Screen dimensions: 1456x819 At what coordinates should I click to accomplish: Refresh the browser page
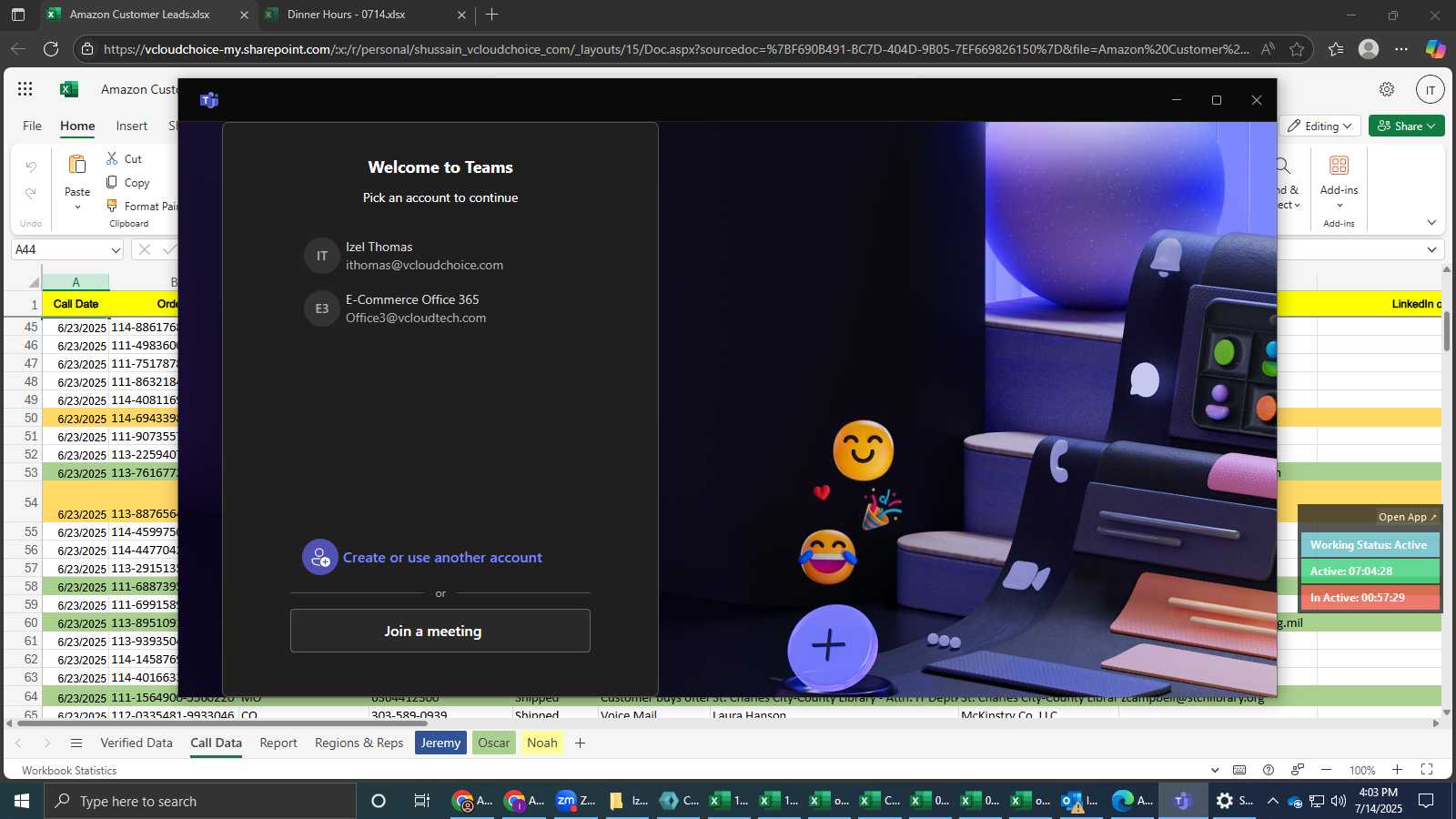[x=51, y=49]
